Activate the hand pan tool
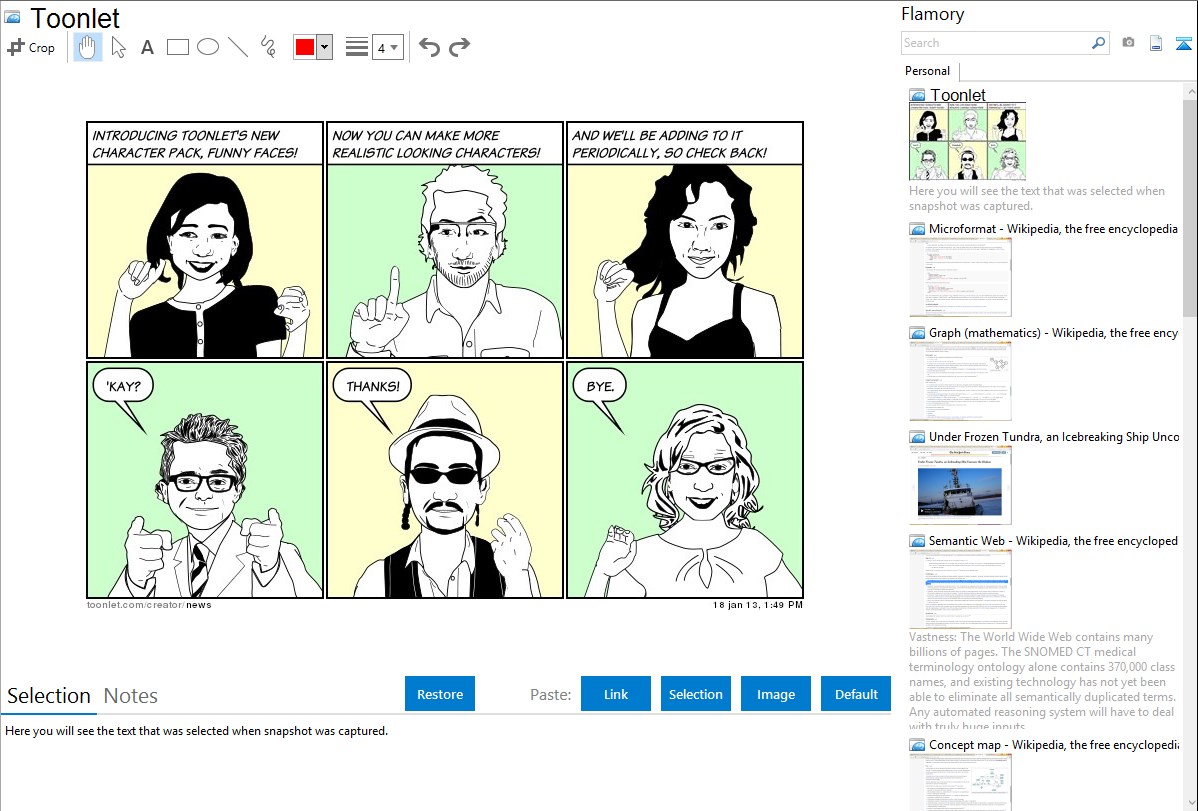Image resolution: width=1198 pixels, height=811 pixels. pos(87,47)
